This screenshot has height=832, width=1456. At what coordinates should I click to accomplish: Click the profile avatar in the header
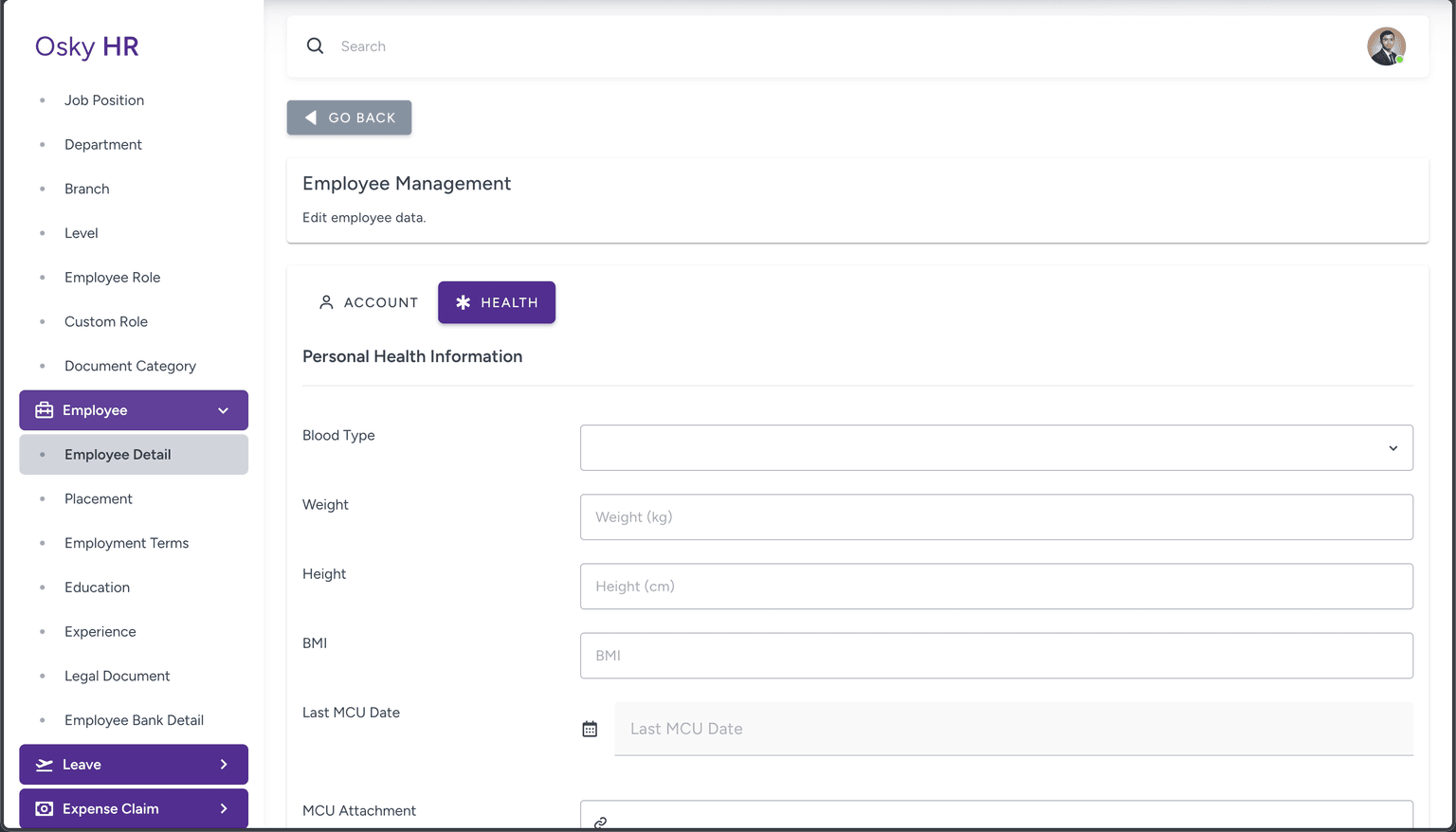[1386, 45]
